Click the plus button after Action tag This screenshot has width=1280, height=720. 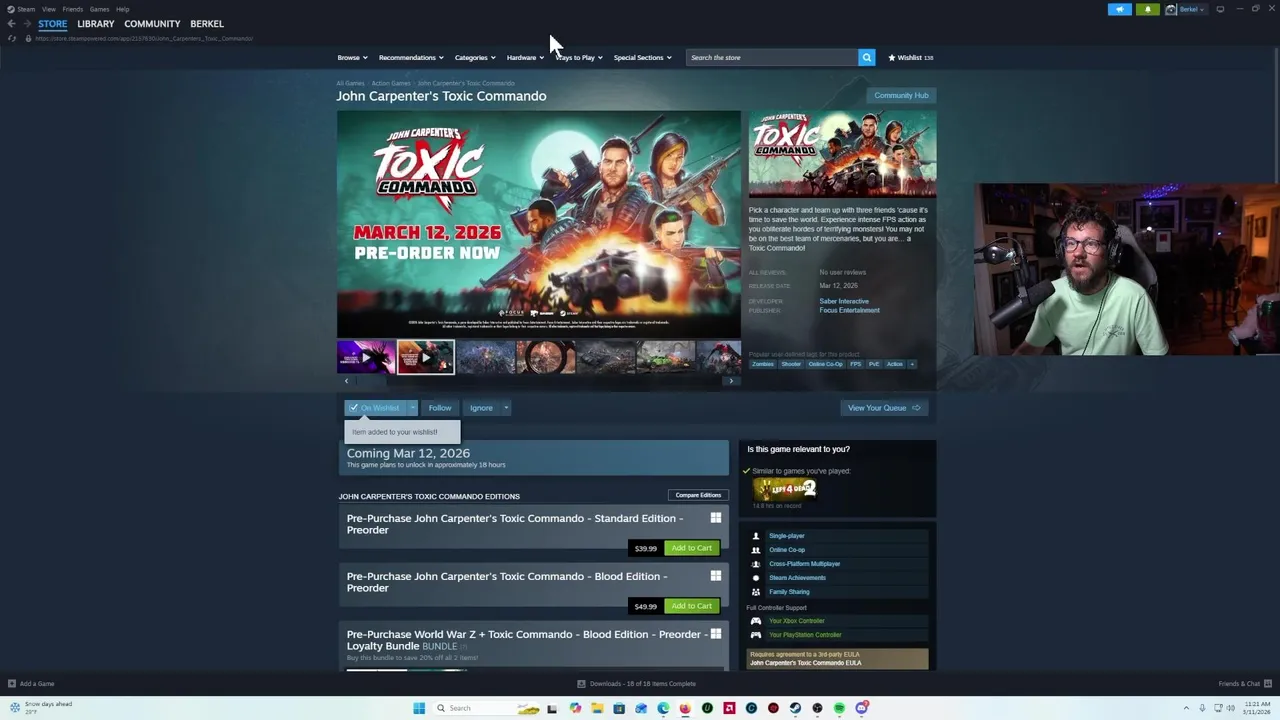click(911, 364)
